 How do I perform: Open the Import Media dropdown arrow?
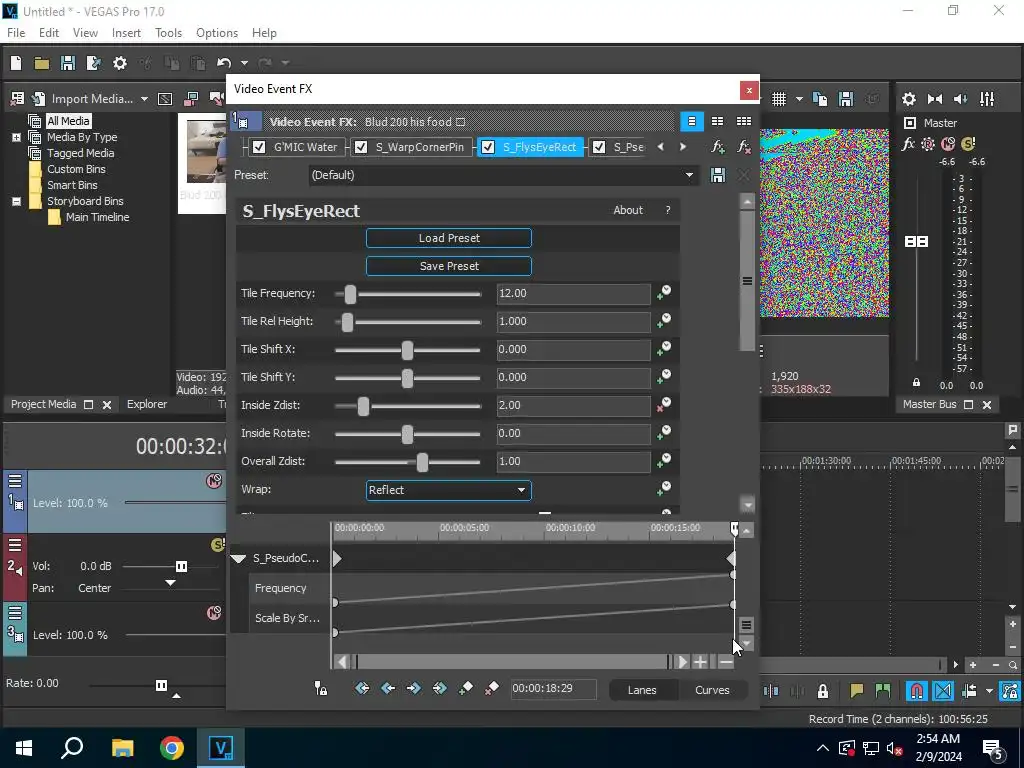click(144, 99)
